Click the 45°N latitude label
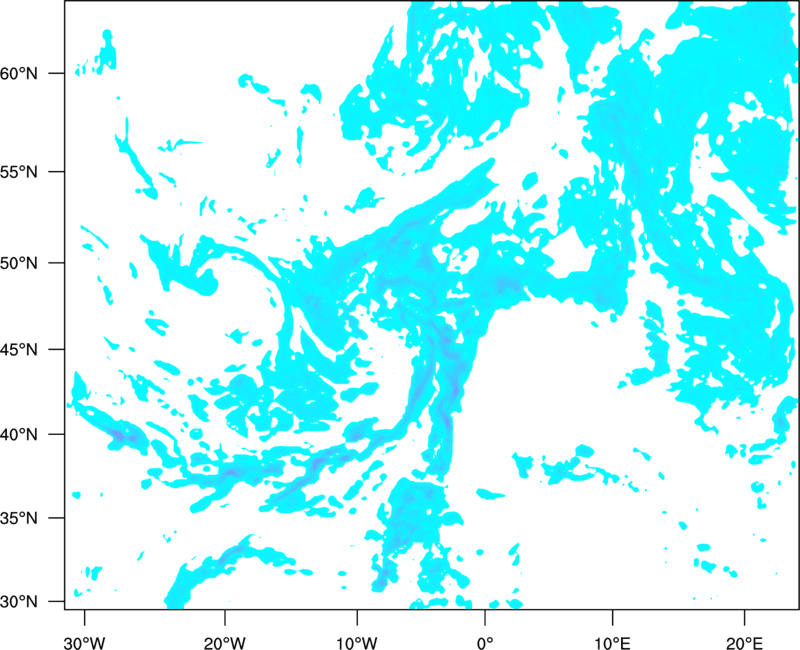 [19, 349]
